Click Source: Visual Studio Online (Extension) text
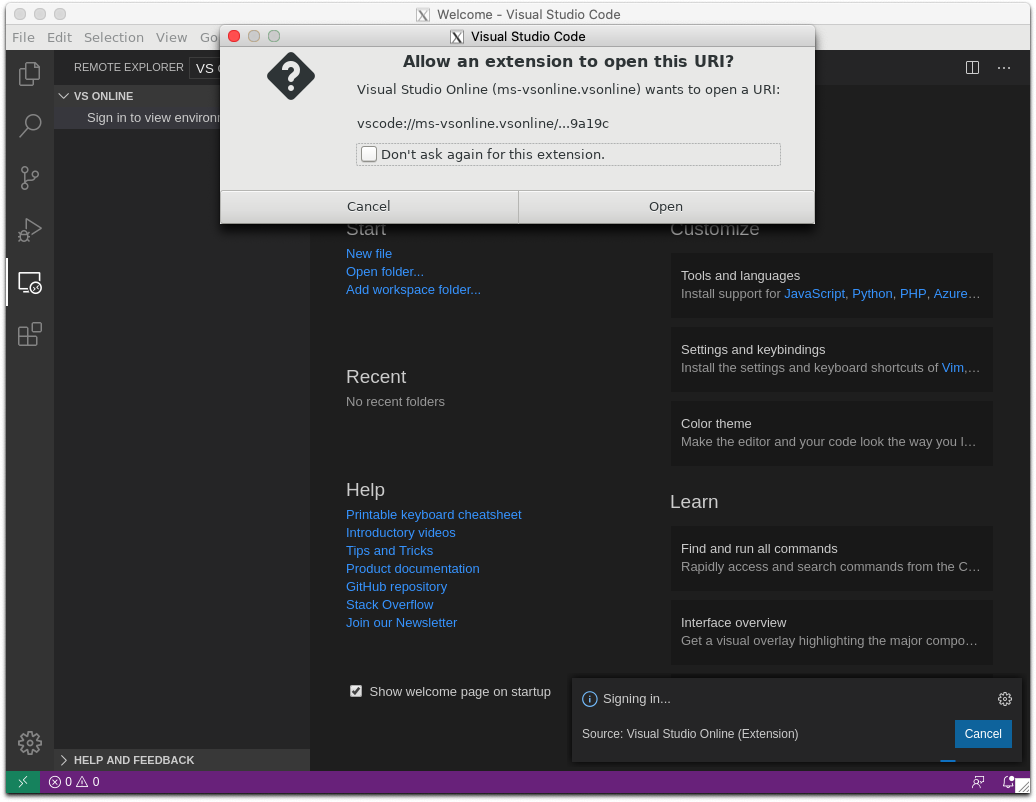 point(690,733)
